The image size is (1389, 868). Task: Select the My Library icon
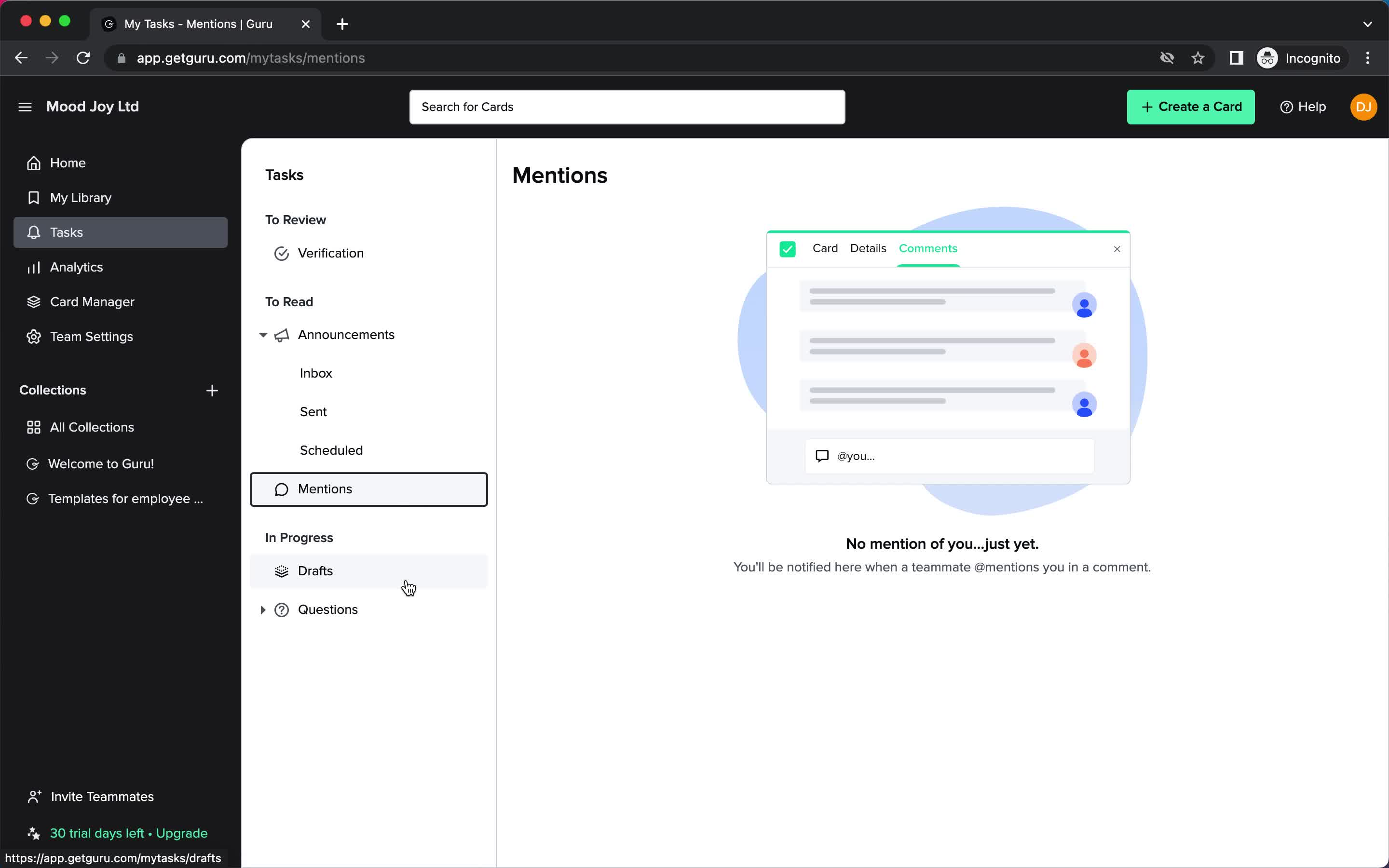click(x=34, y=197)
